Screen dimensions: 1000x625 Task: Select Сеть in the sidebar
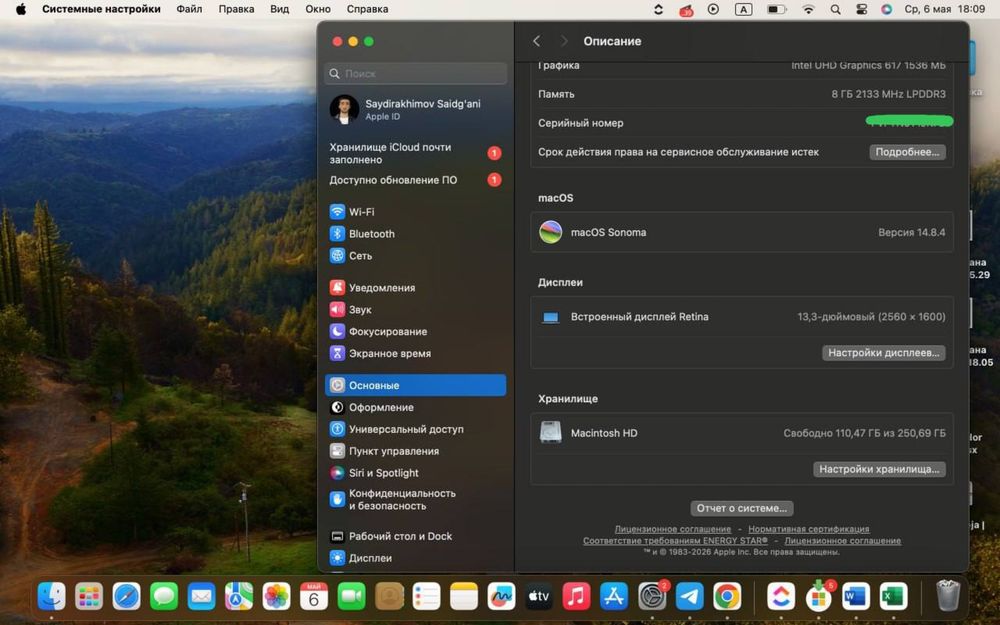coord(415,256)
